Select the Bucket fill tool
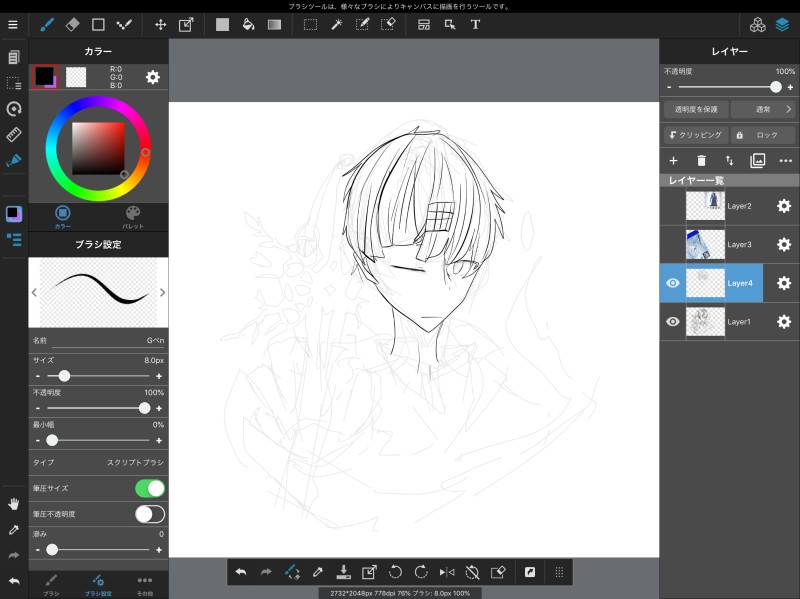The width and height of the screenshot is (800, 599). coord(248,24)
